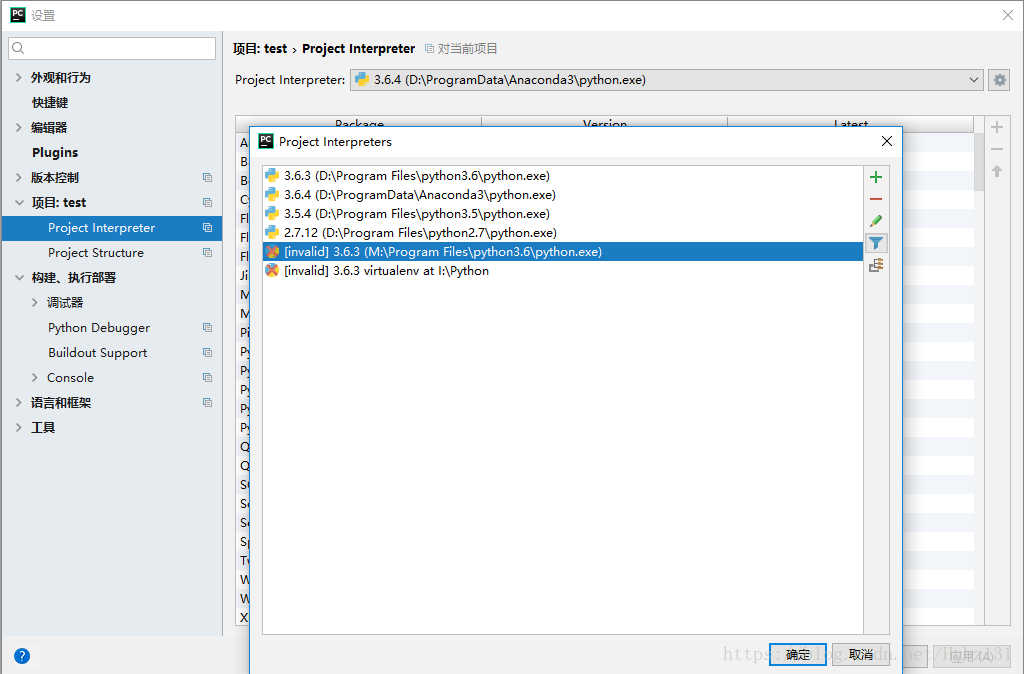Viewport: 1024px width, 674px height.
Task: Click the install package plus in Settings window
Action: pos(997,127)
